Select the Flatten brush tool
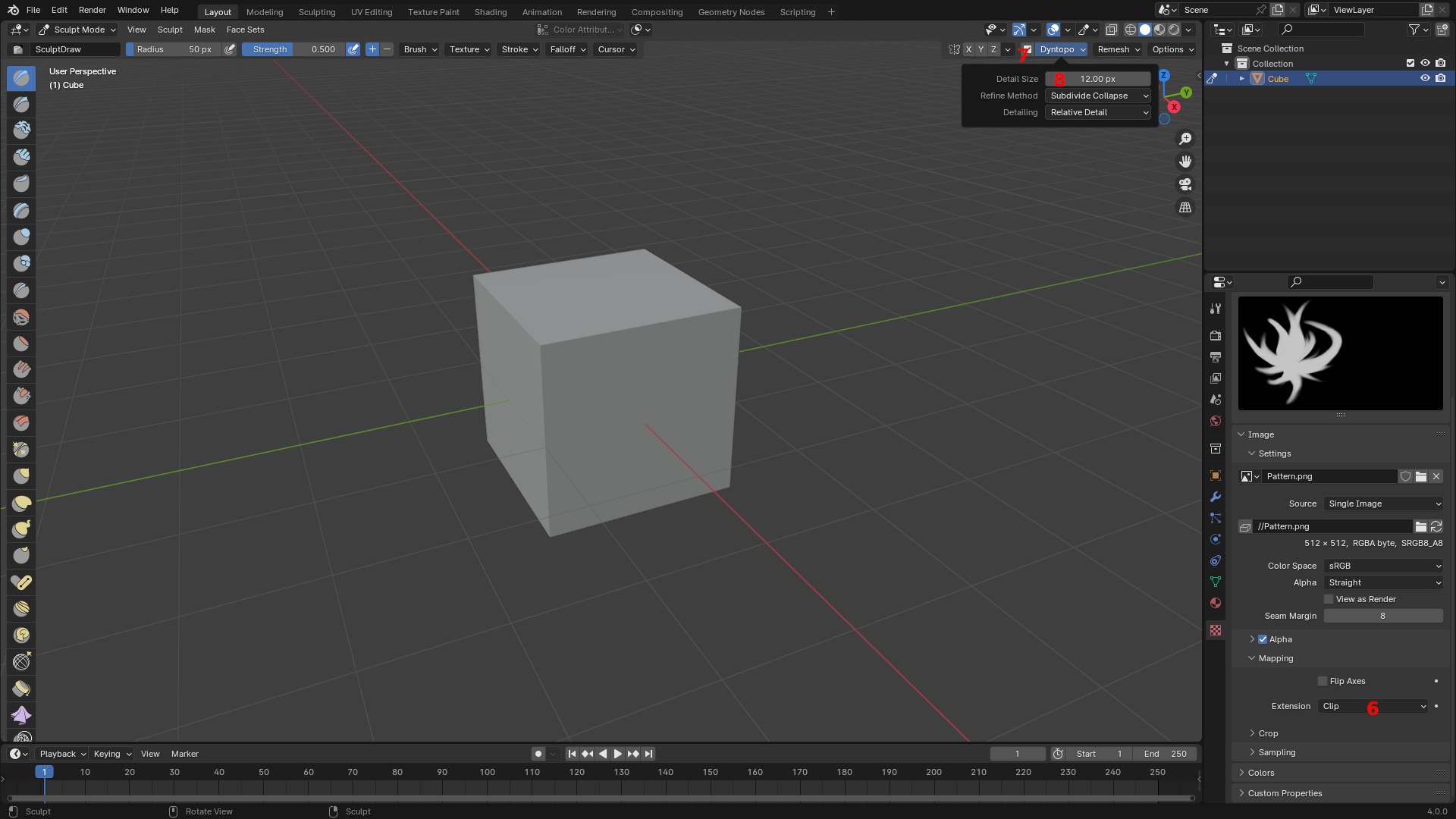Image resolution: width=1456 pixels, height=819 pixels. (21, 344)
